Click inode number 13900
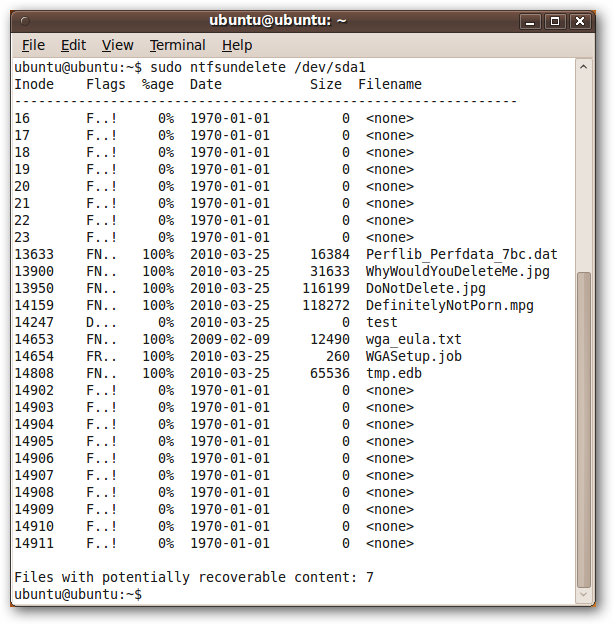Viewport: 614px width, 625px height. 34,271
